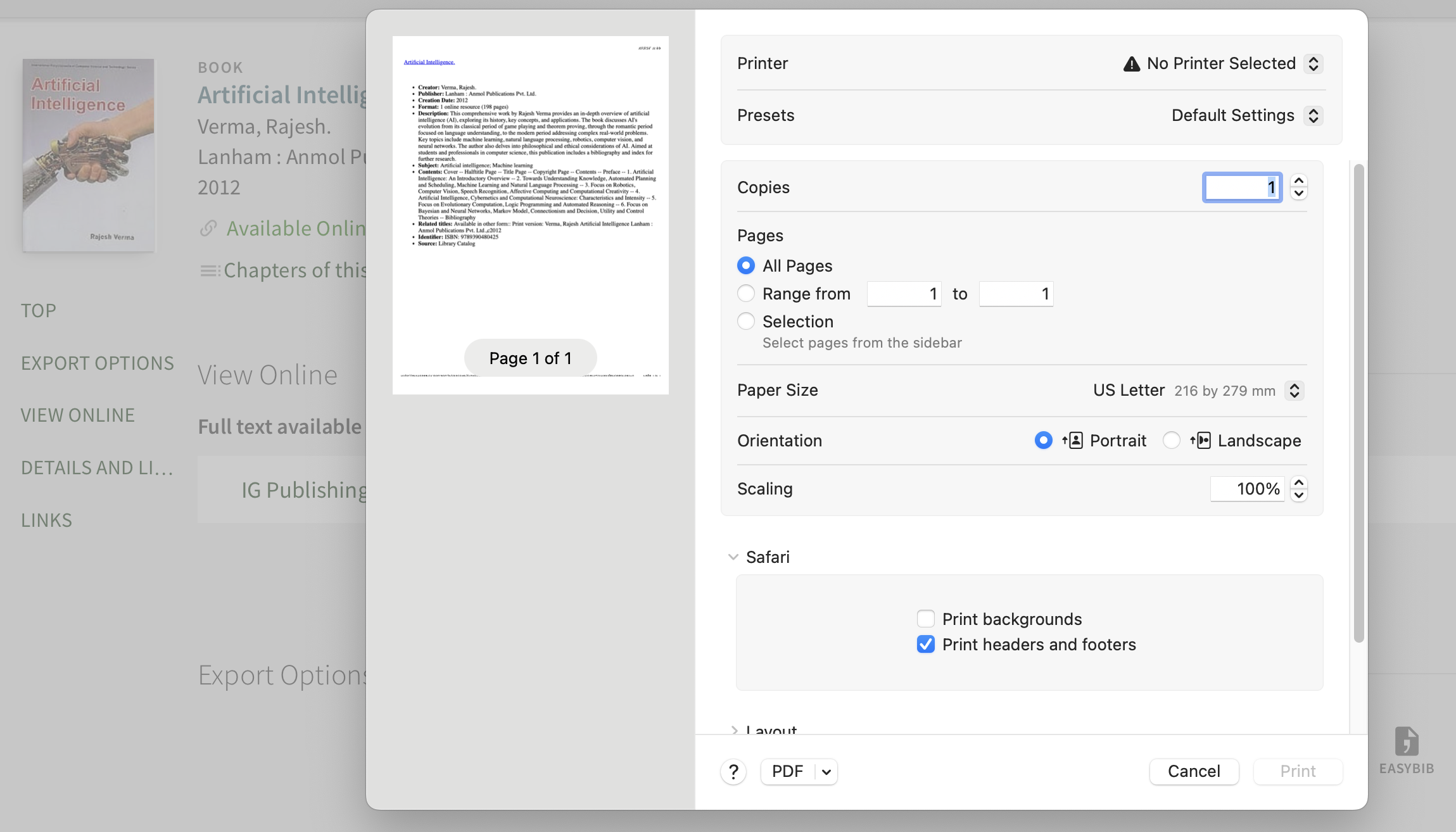
Task: Click the Scaling percentage input field
Action: pos(1247,489)
